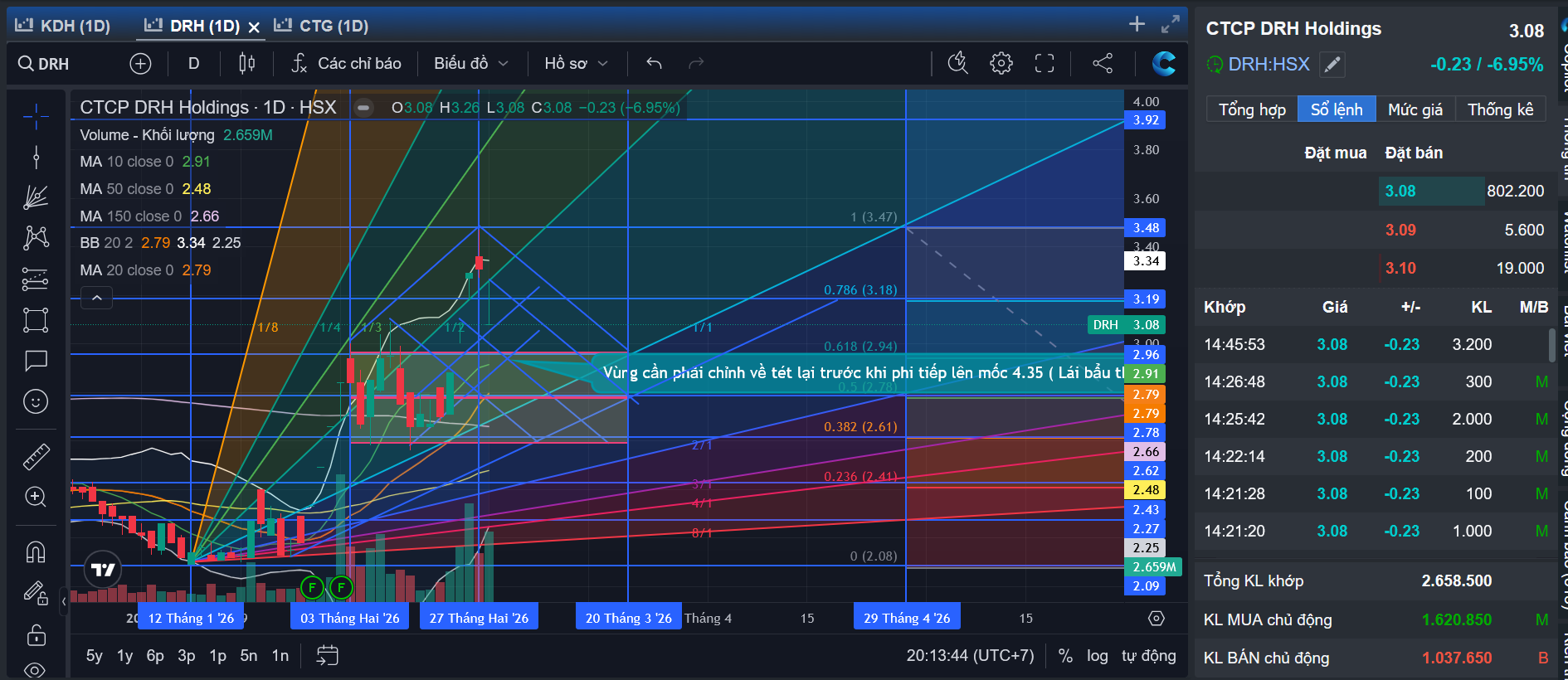The height and width of the screenshot is (680, 1568).
Task: Select the 3p time range
Action: coord(187,656)
